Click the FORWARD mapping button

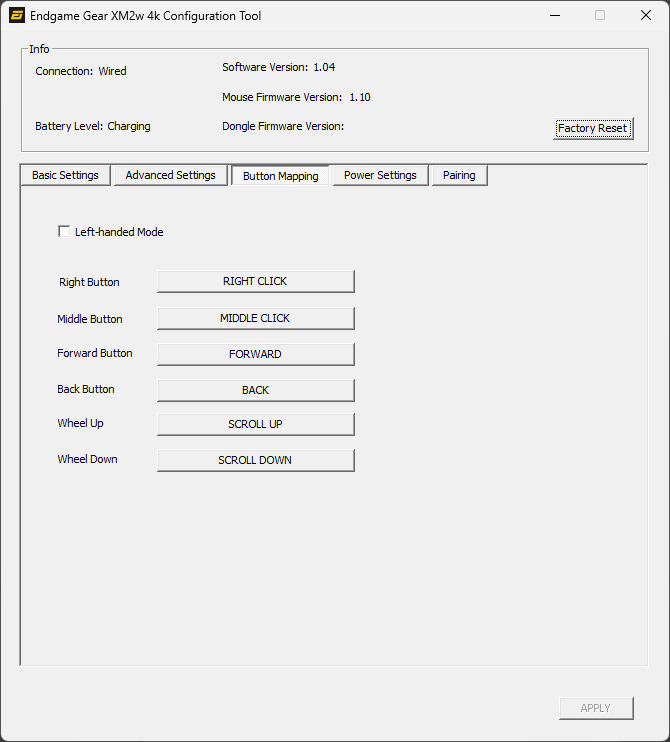tap(256, 354)
